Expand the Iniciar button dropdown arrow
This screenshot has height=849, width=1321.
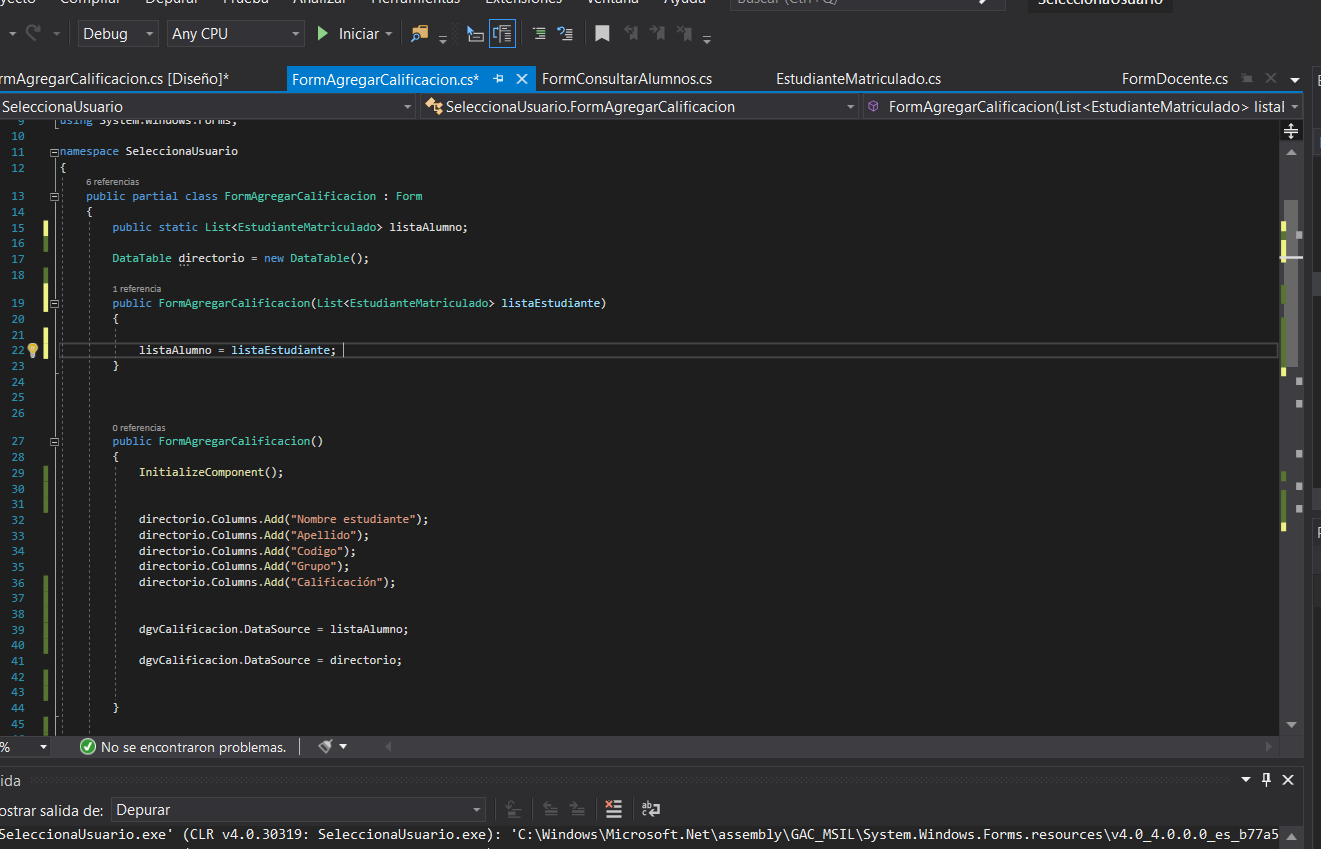click(388, 34)
